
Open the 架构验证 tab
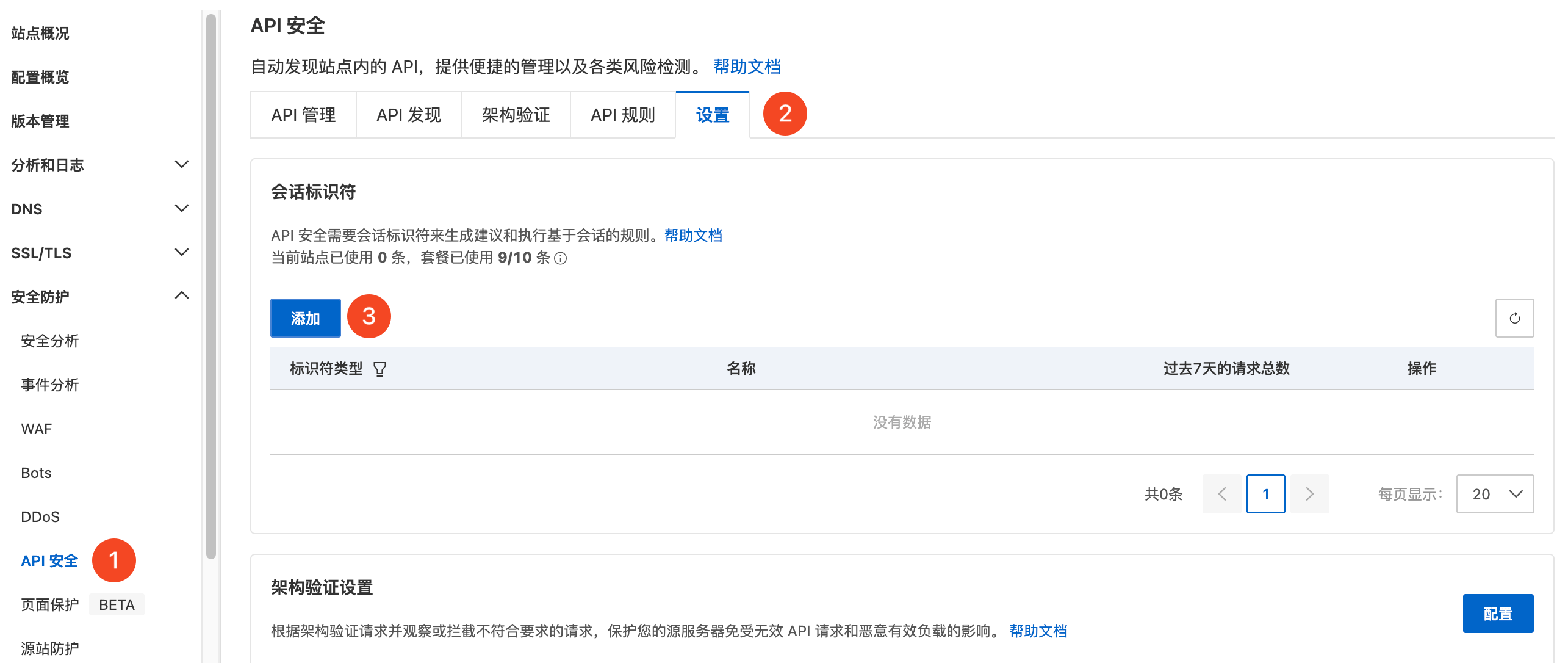516,115
